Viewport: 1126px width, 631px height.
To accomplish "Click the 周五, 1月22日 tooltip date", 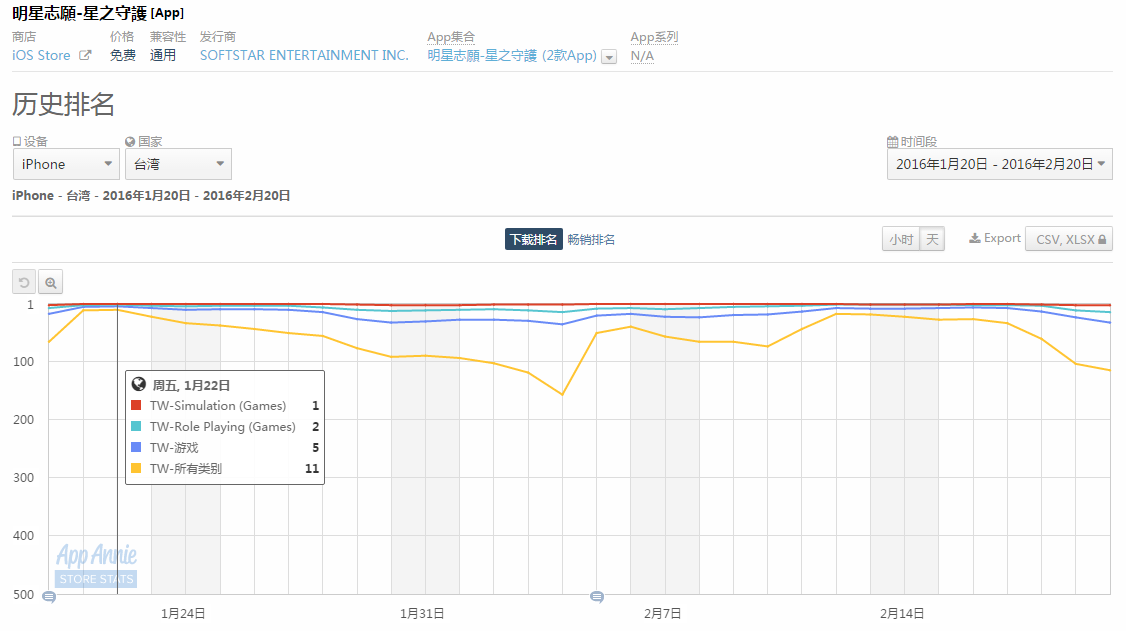I will (191, 385).
